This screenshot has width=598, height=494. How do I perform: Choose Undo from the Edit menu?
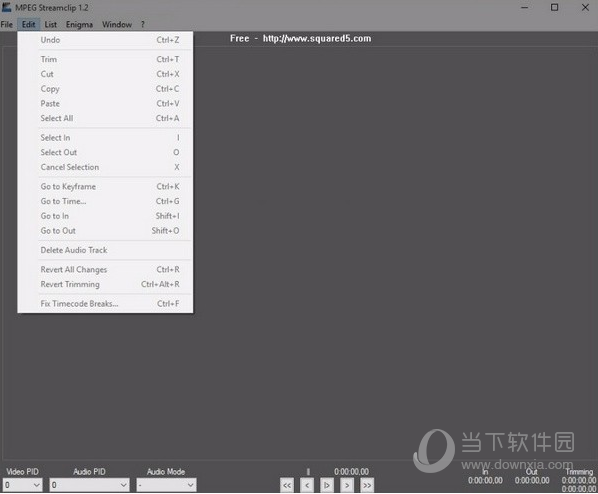tap(105, 40)
